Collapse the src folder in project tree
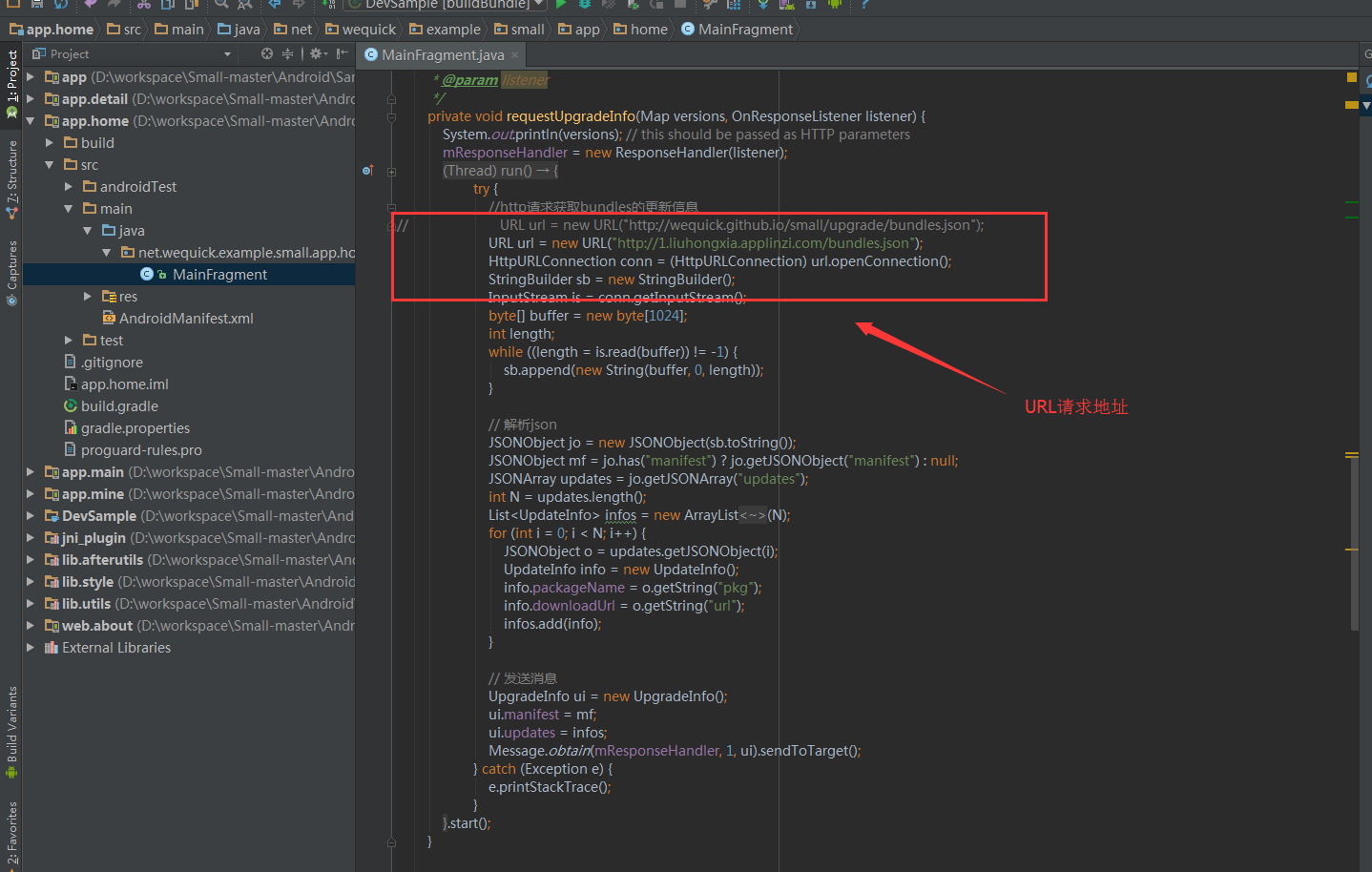The width and height of the screenshot is (1372, 872). coord(50,165)
